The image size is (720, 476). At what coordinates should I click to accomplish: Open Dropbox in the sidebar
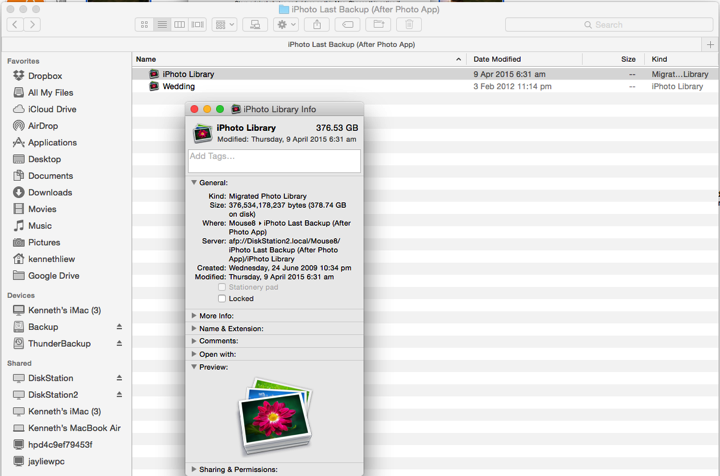(45, 76)
